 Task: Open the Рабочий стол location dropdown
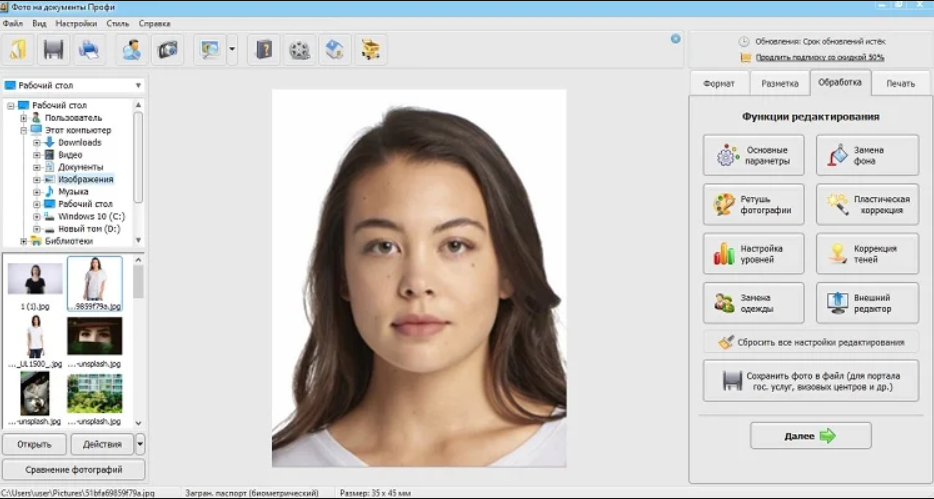point(139,86)
